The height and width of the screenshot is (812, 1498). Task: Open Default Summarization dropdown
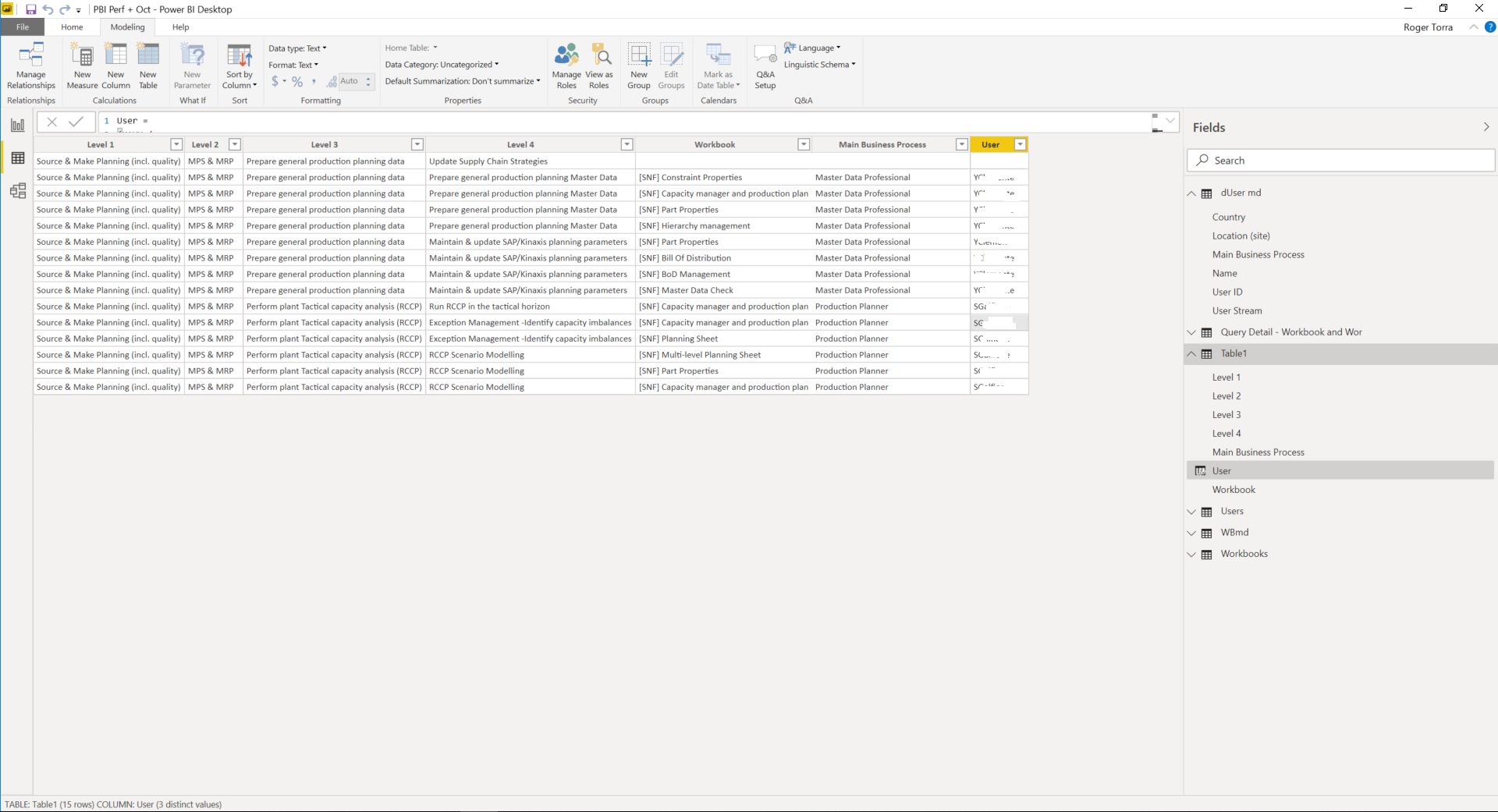point(463,81)
